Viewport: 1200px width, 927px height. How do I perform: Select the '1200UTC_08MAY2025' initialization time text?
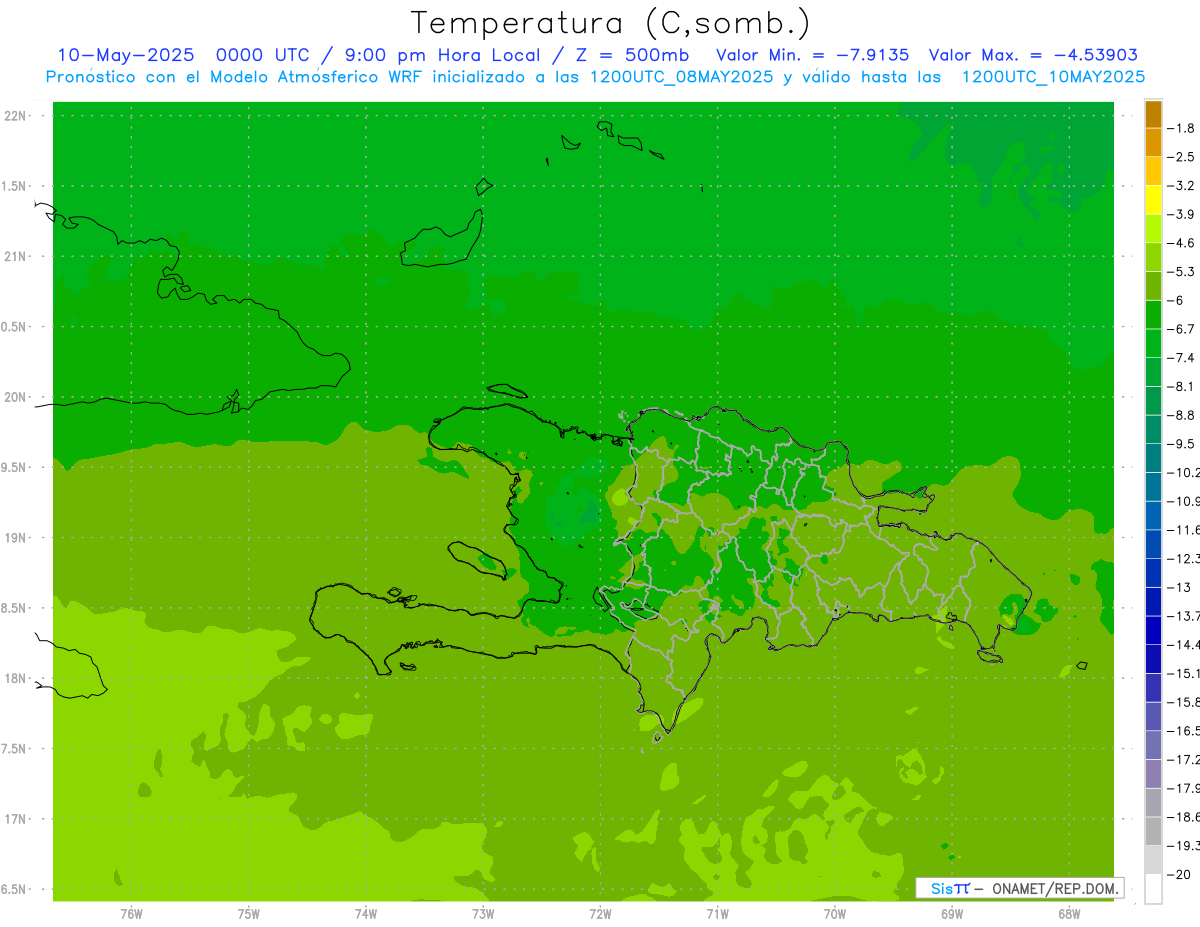[x=681, y=77]
